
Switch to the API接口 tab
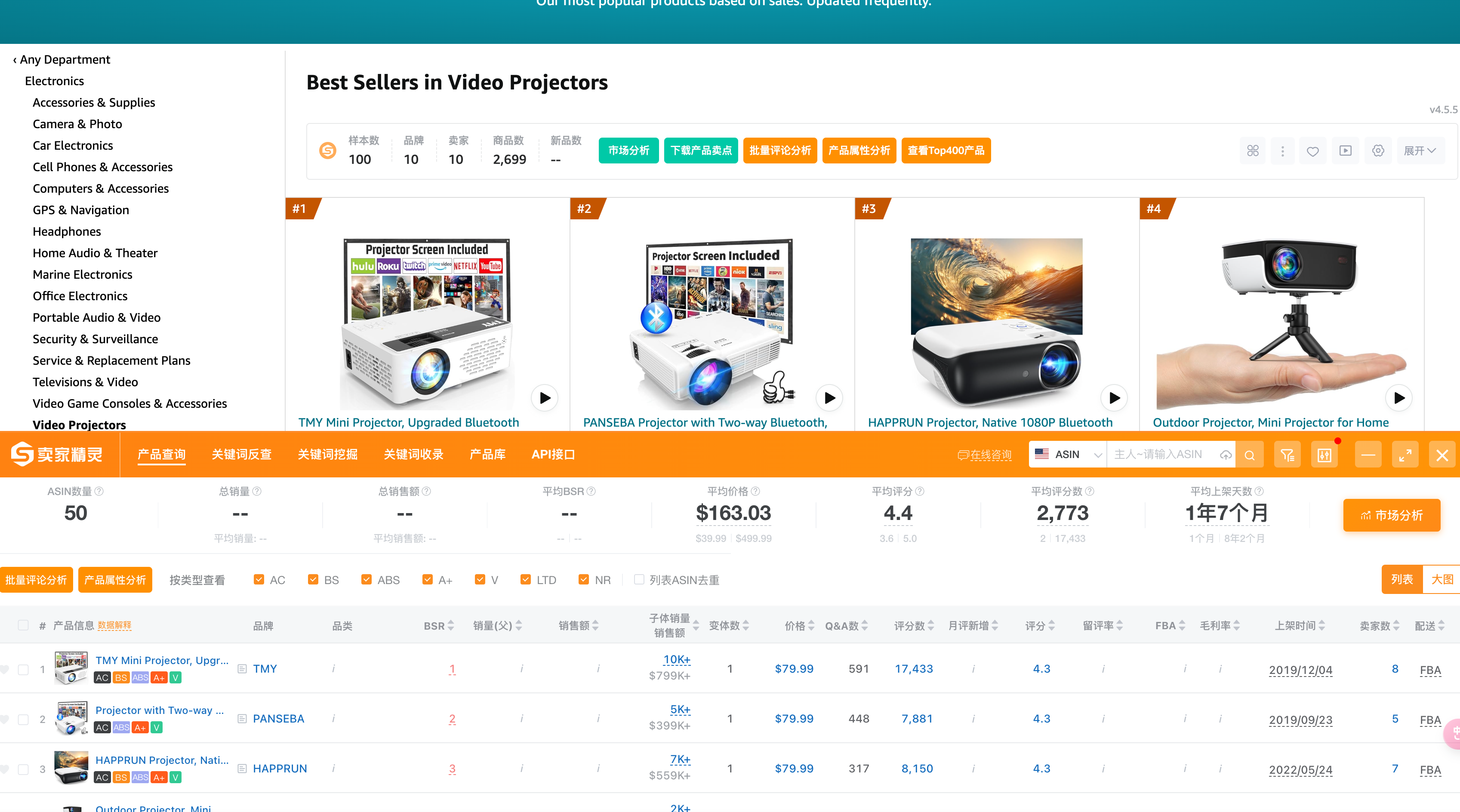click(553, 455)
